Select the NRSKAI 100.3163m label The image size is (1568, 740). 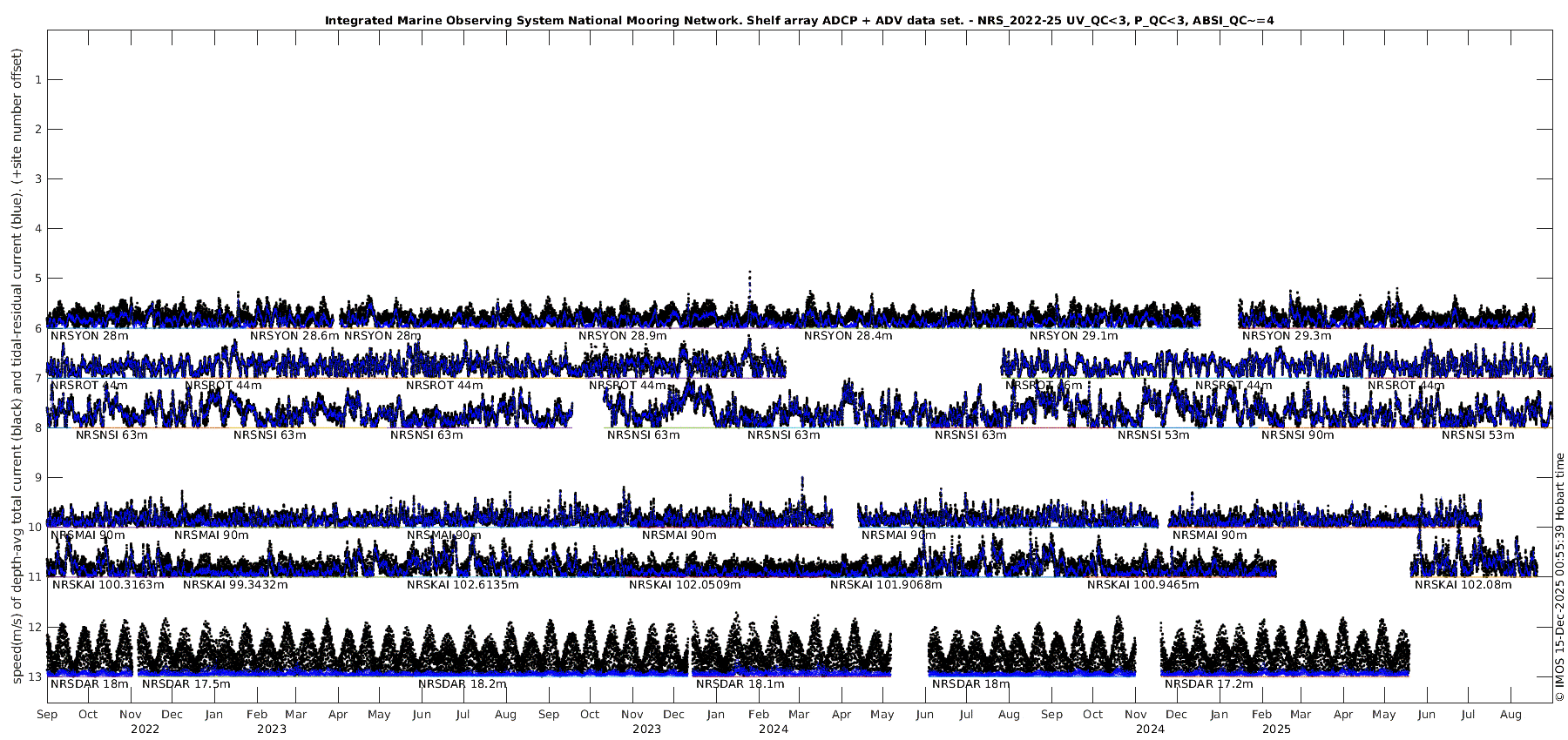coord(108,585)
